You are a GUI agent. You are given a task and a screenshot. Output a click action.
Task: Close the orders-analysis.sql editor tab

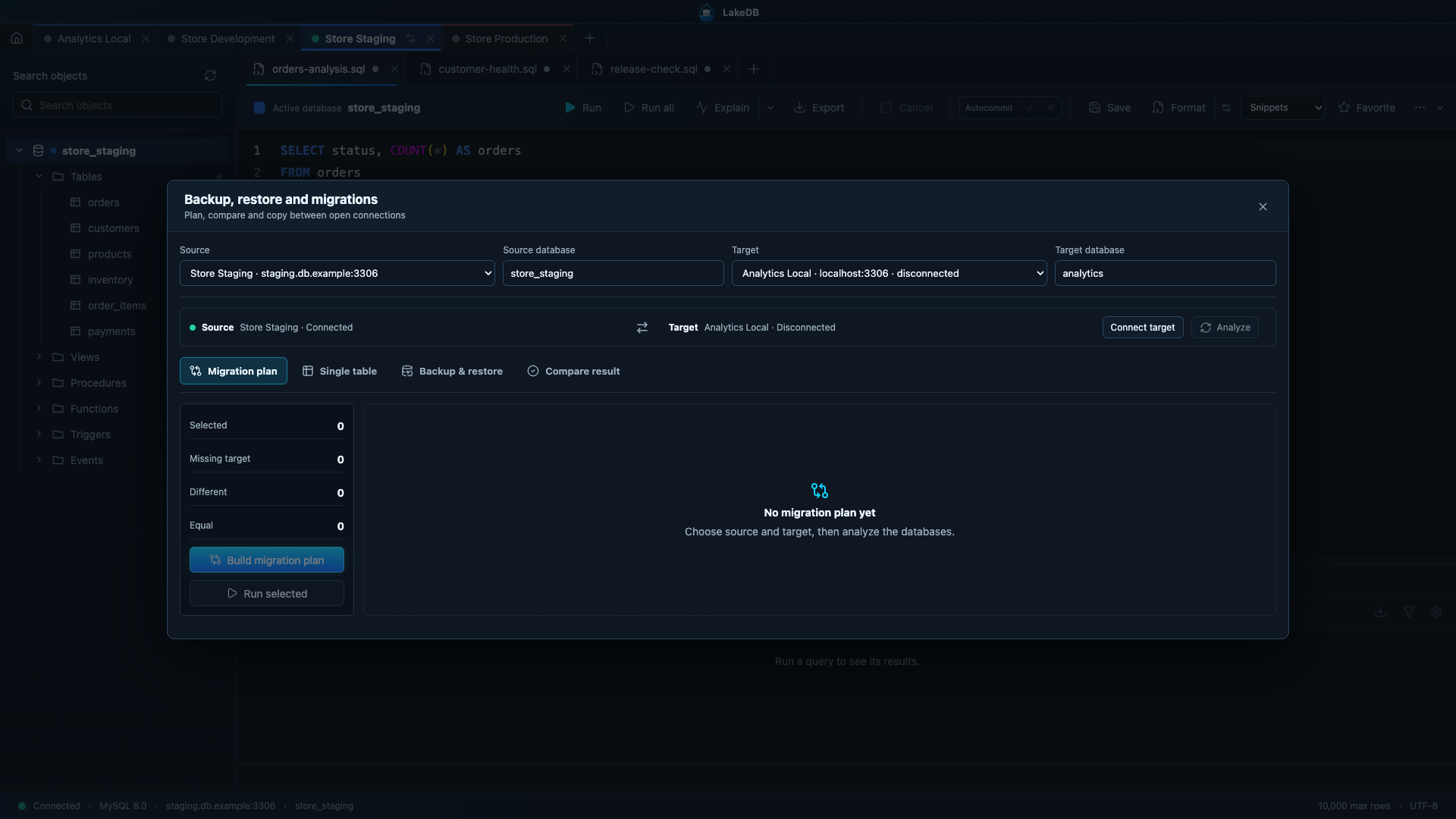tap(394, 69)
